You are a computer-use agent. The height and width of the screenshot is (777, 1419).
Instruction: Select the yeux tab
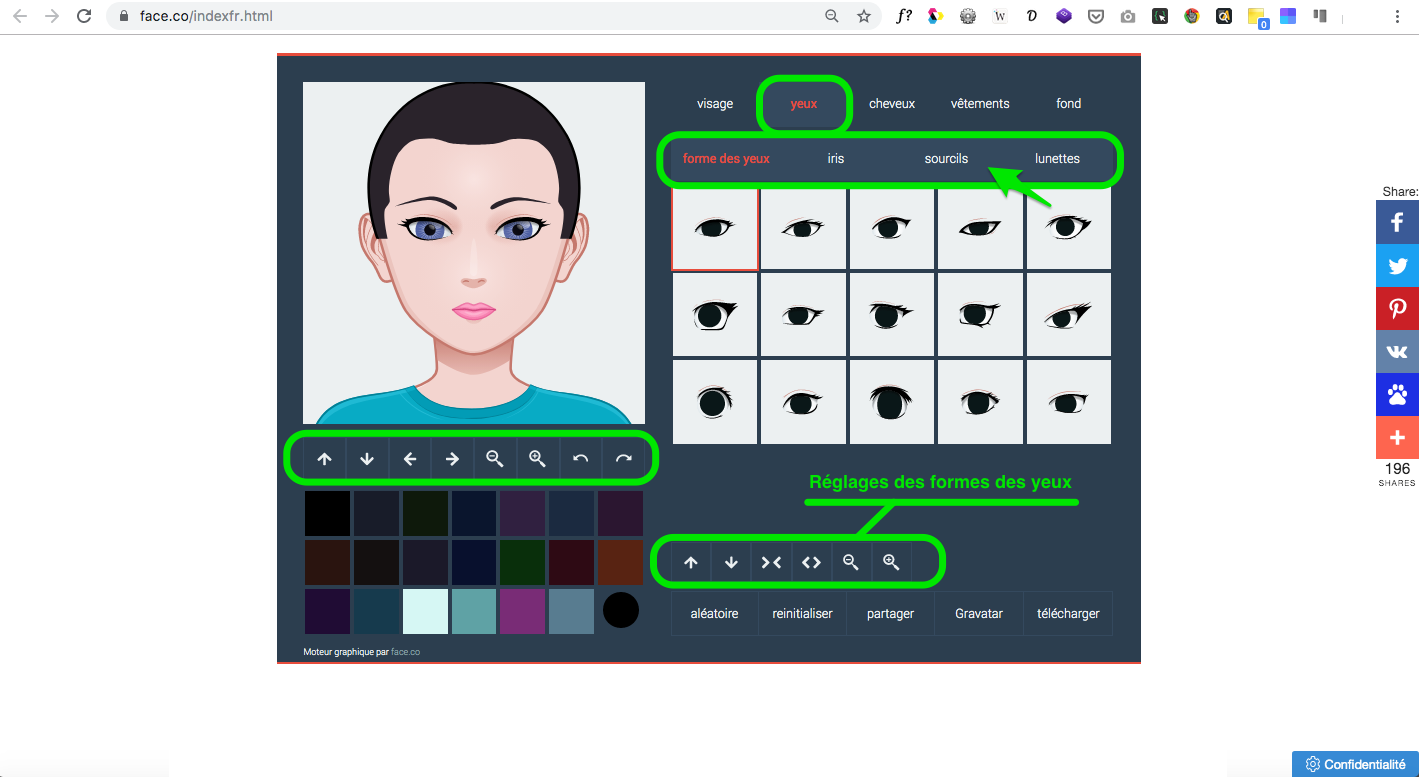coord(804,103)
